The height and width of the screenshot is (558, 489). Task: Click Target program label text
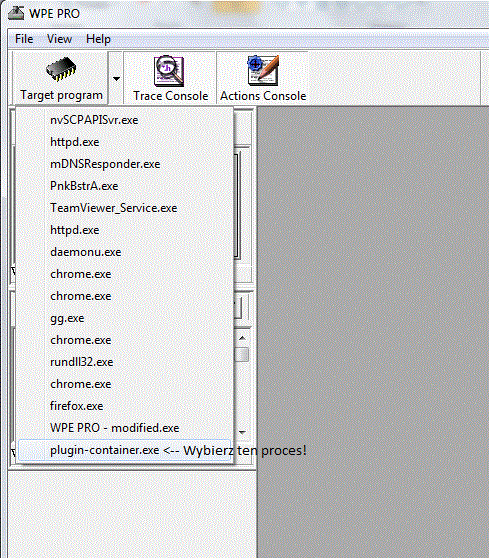pos(62,95)
